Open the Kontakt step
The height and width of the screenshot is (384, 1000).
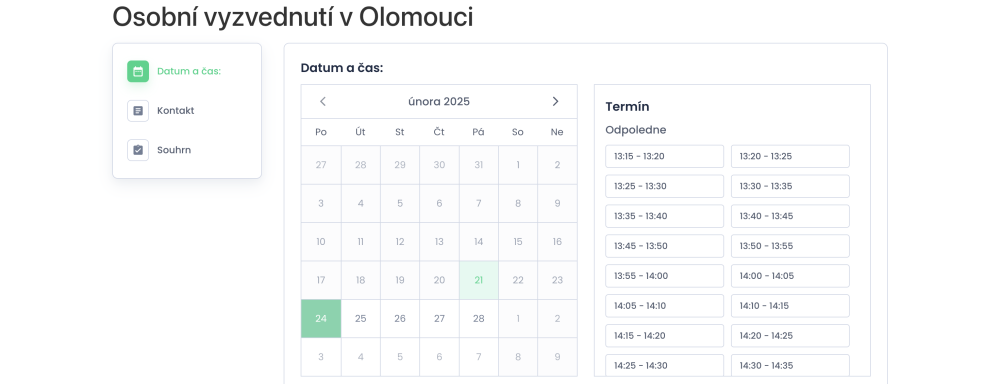click(x=175, y=111)
